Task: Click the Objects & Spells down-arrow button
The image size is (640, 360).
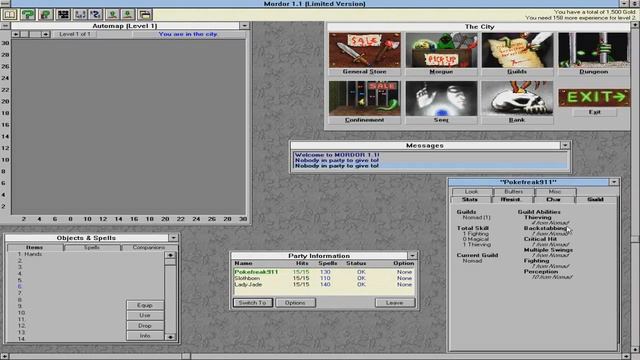Action: tap(173, 238)
